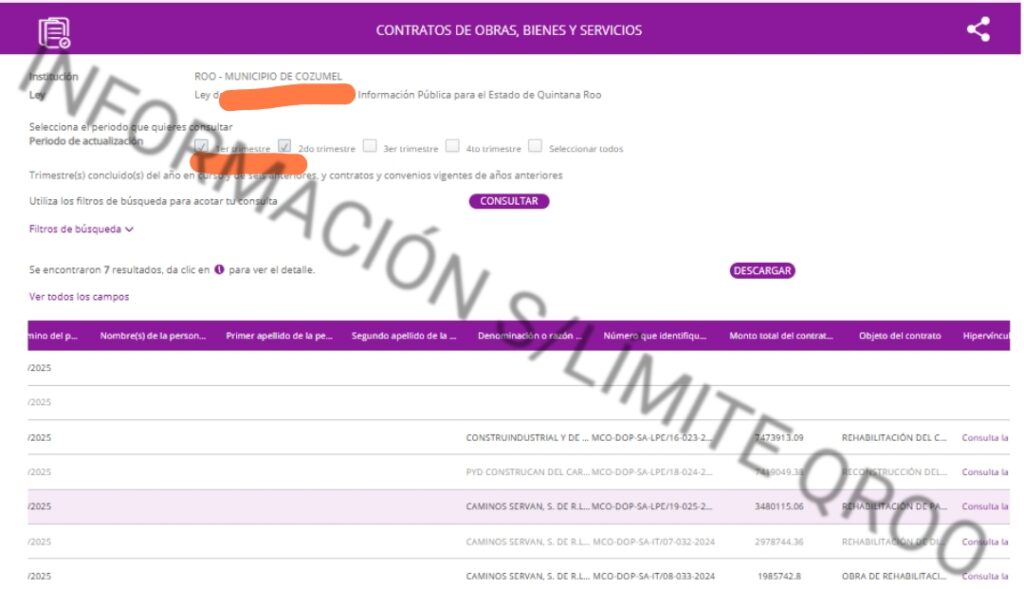Click the amount 1985742.8 cell

pyautogui.click(x=779, y=576)
